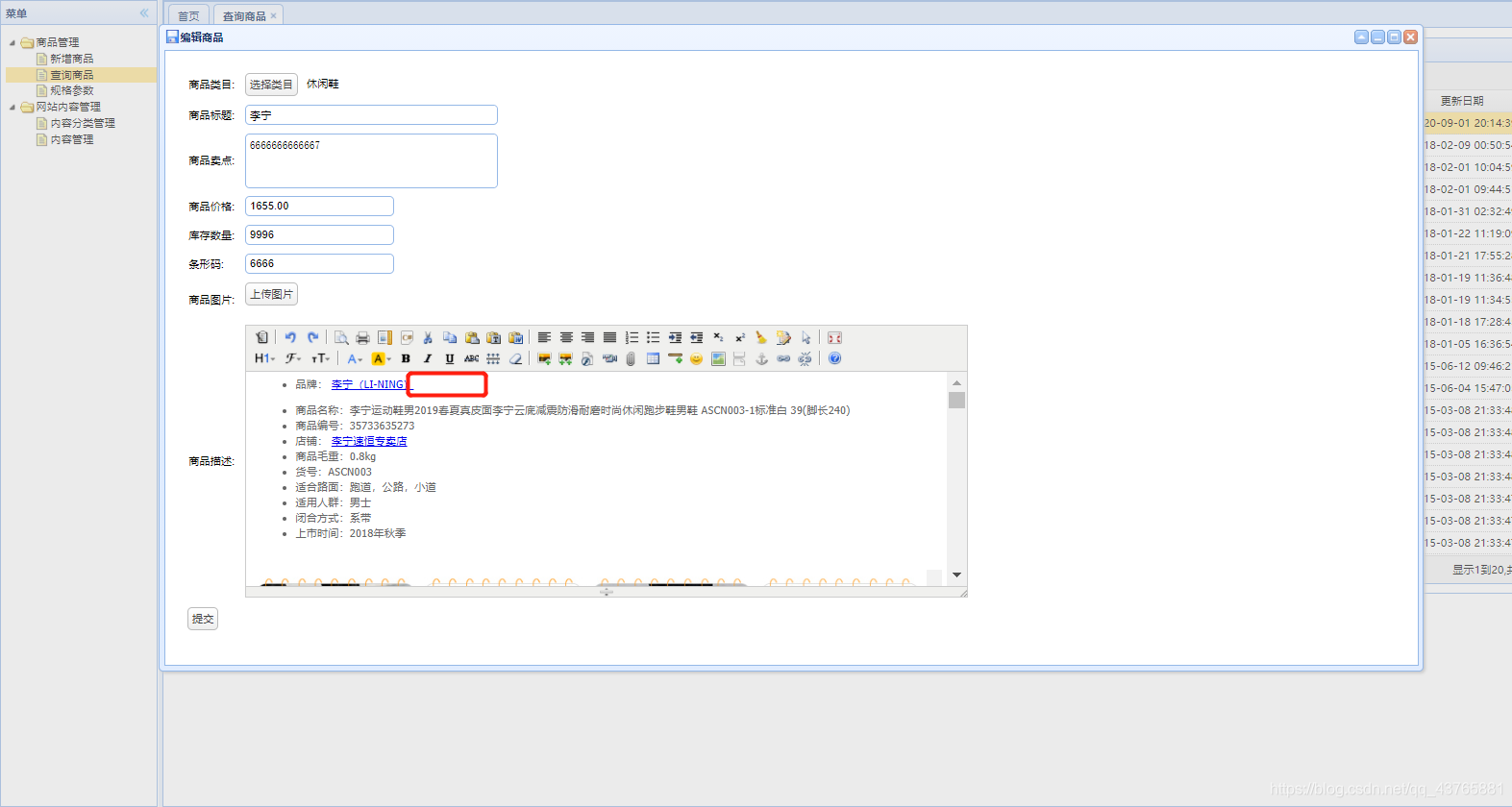Underline the selected text
The height and width of the screenshot is (807, 1512).
(450, 358)
